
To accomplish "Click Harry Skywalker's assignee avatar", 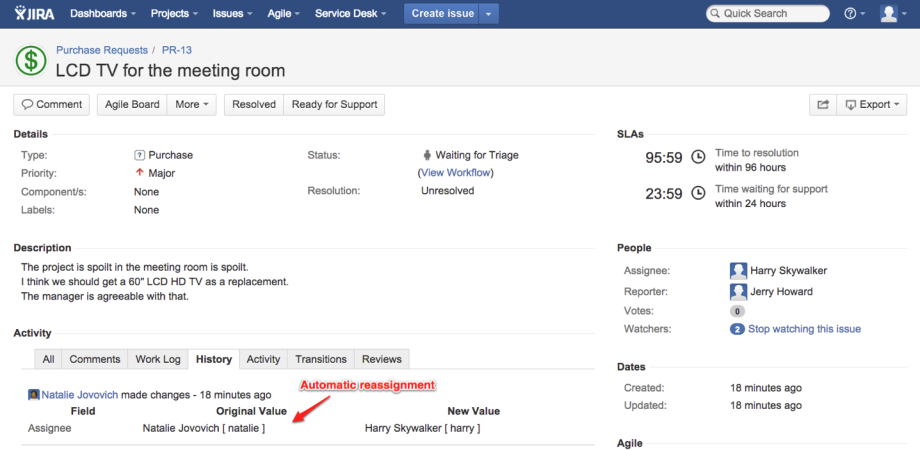I will point(738,271).
